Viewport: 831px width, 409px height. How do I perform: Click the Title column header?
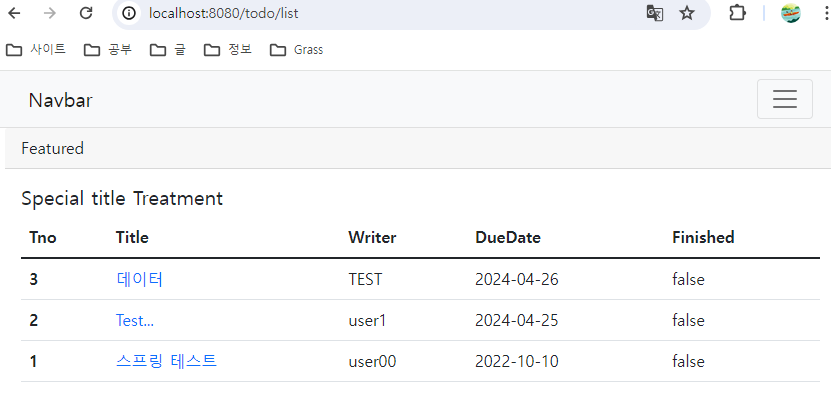pyautogui.click(x=132, y=237)
